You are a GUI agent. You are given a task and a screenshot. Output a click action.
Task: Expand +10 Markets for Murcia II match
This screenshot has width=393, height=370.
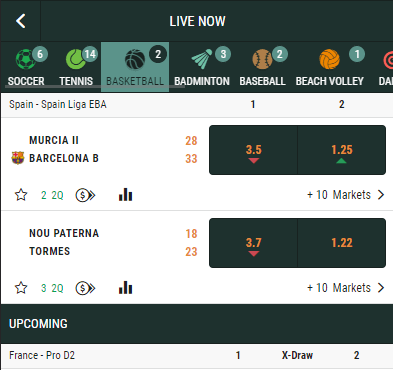346,195
